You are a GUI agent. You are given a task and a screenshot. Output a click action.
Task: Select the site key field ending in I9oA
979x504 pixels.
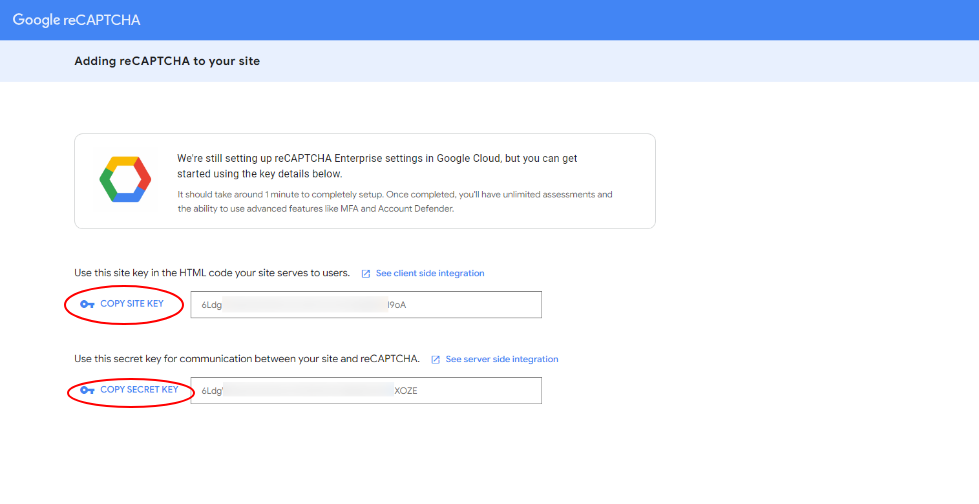coord(366,305)
